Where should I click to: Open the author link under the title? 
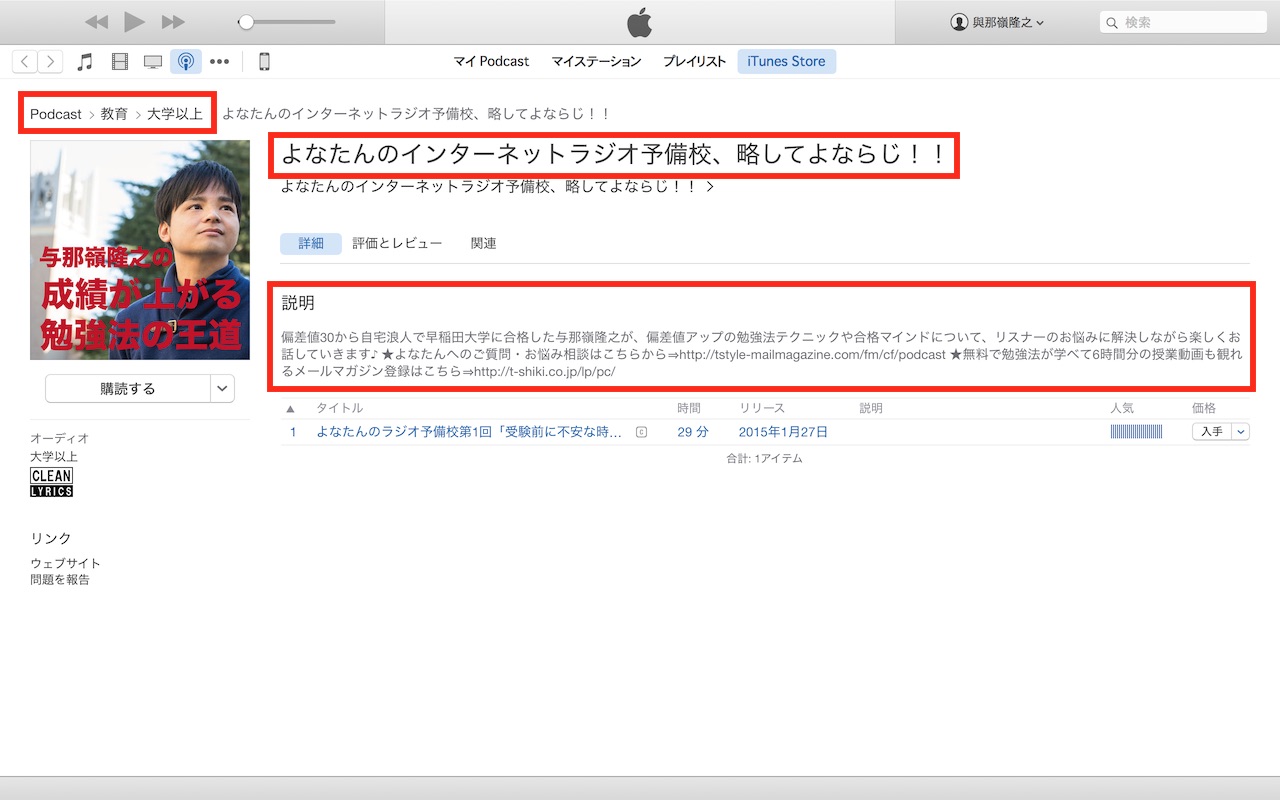(x=497, y=186)
